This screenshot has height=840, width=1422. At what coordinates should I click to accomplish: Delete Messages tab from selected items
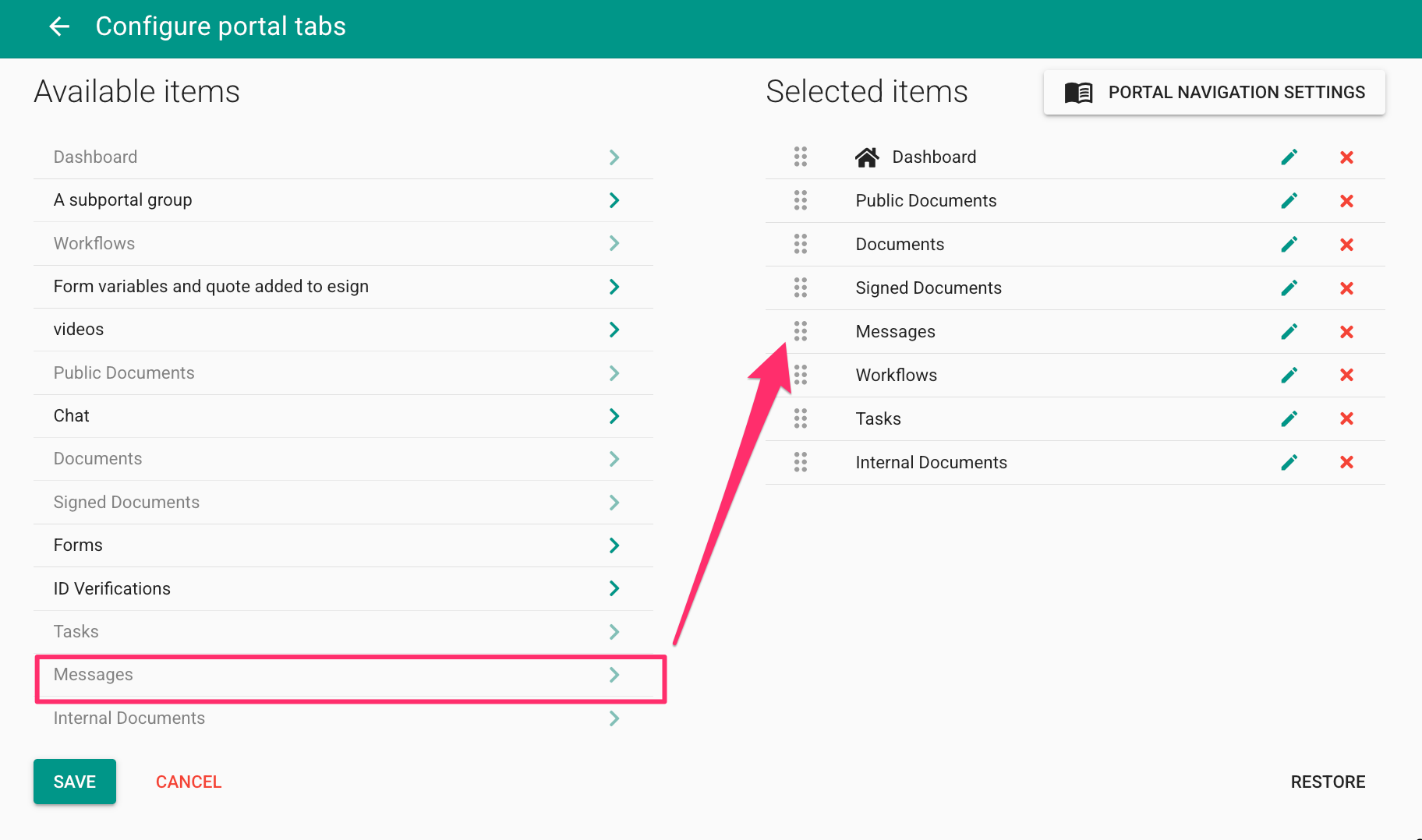pyautogui.click(x=1346, y=332)
